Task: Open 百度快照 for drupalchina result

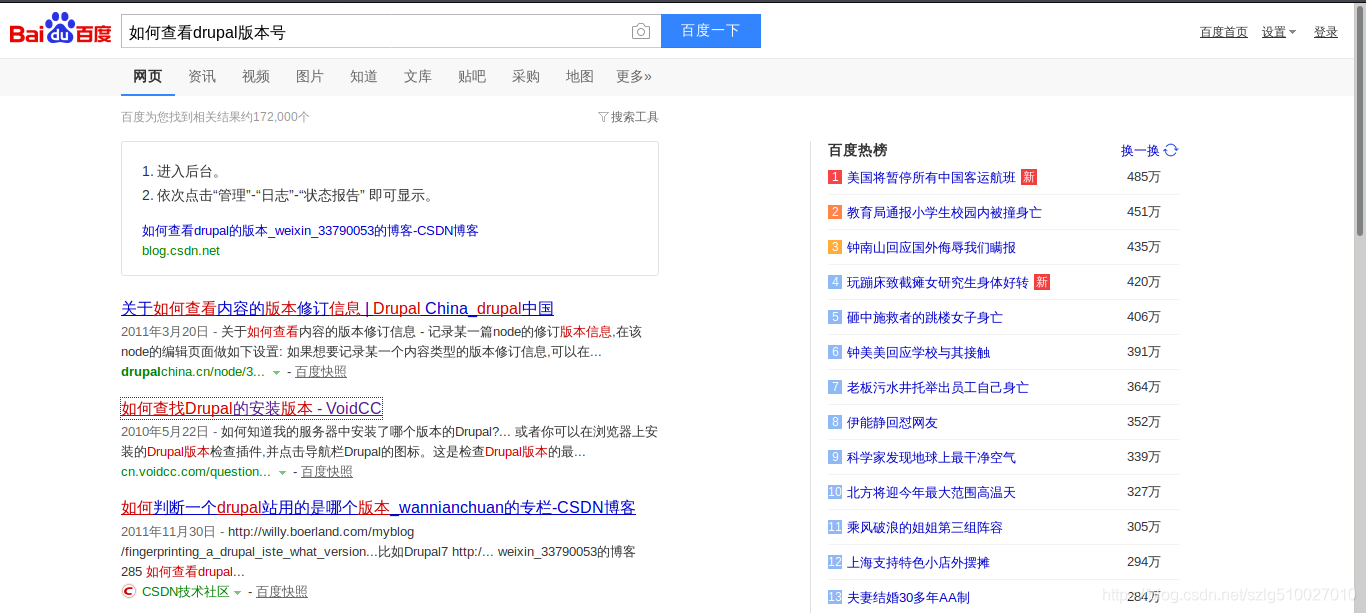Action: 321,372
